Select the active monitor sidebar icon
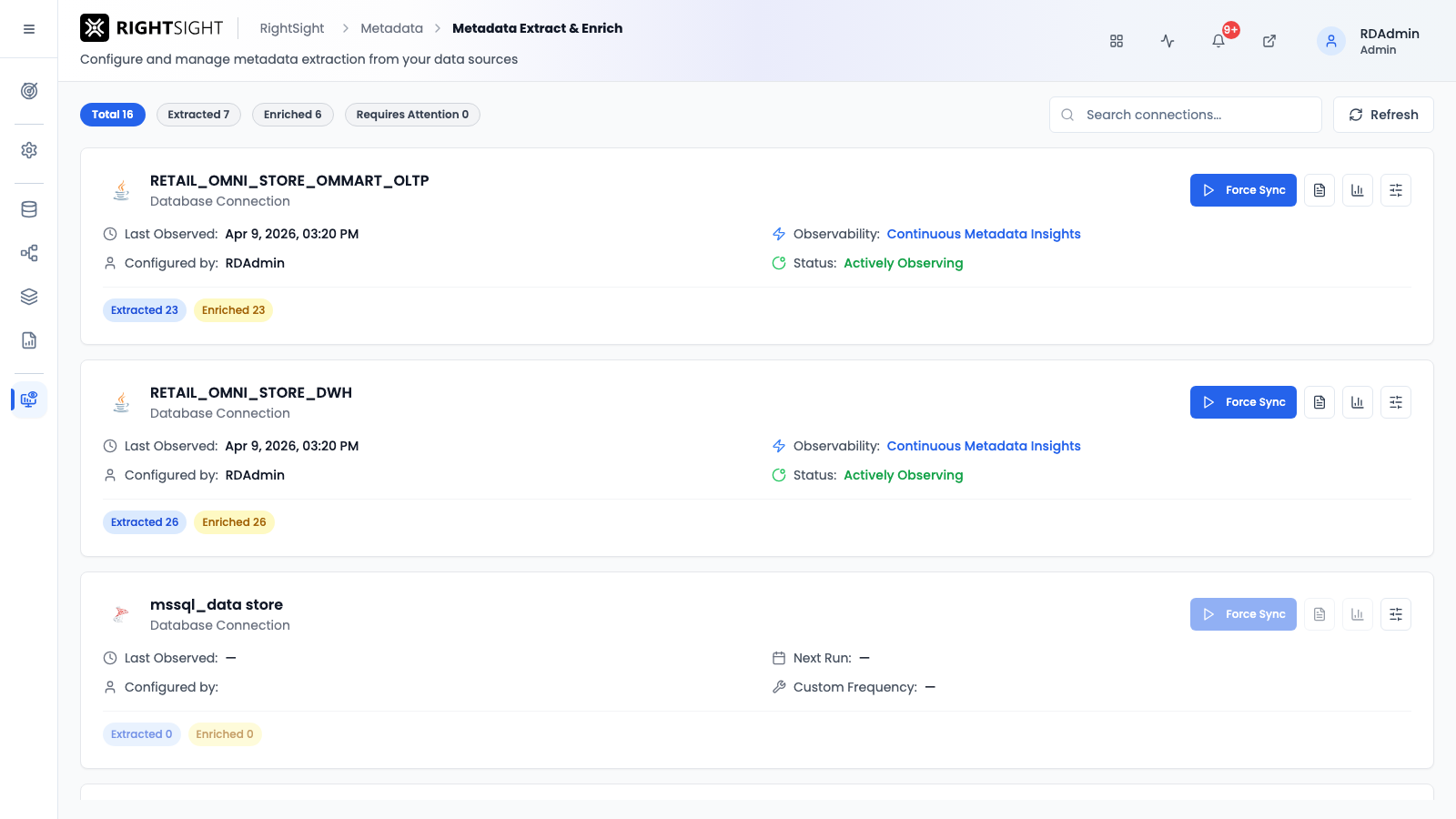Image resolution: width=1456 pixels, height=819 pixels. 29,399
